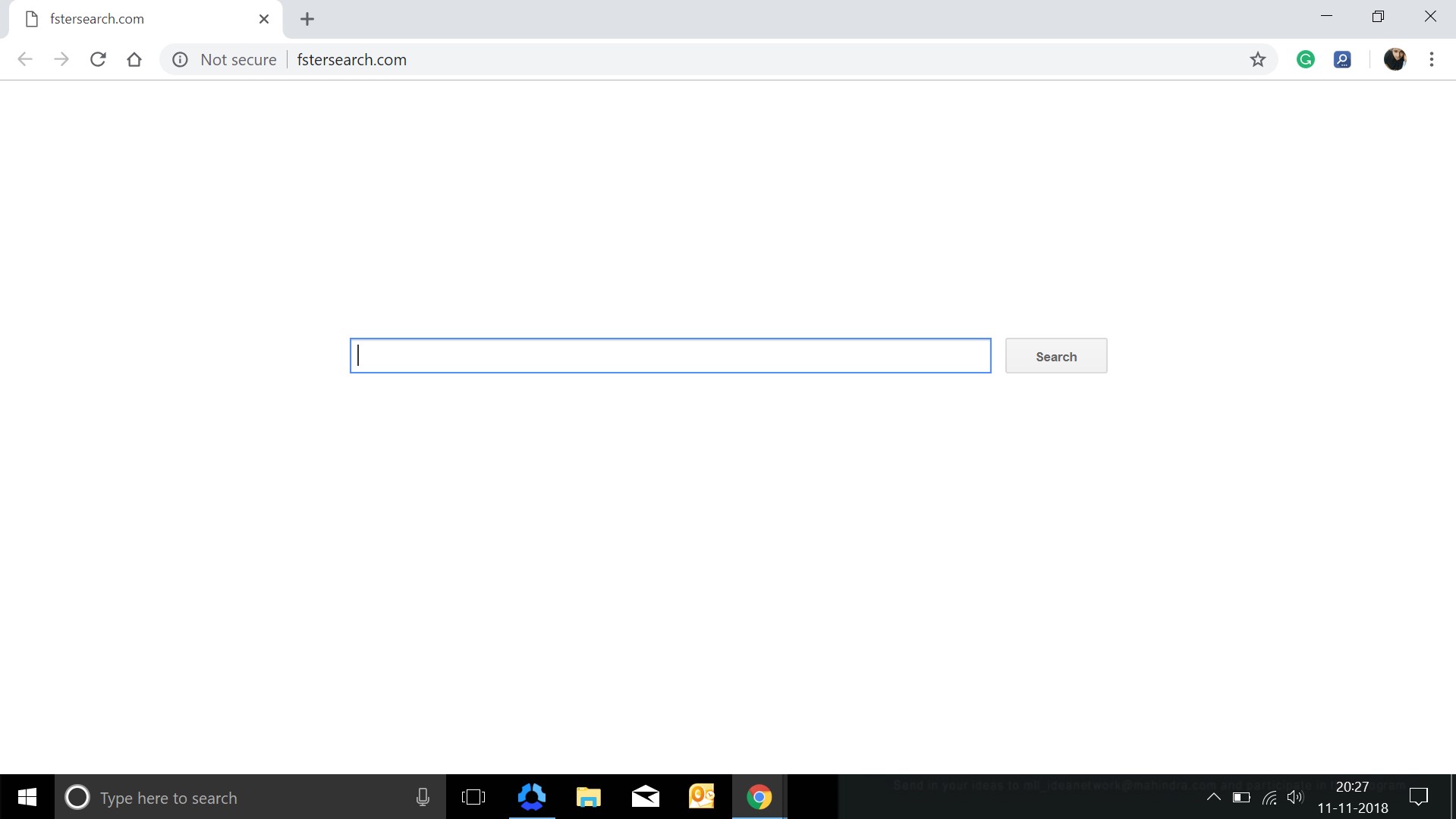Select the fstersearch.com browser tab
Viewport: 1456px width, 819px height.
tap(137, 18)
